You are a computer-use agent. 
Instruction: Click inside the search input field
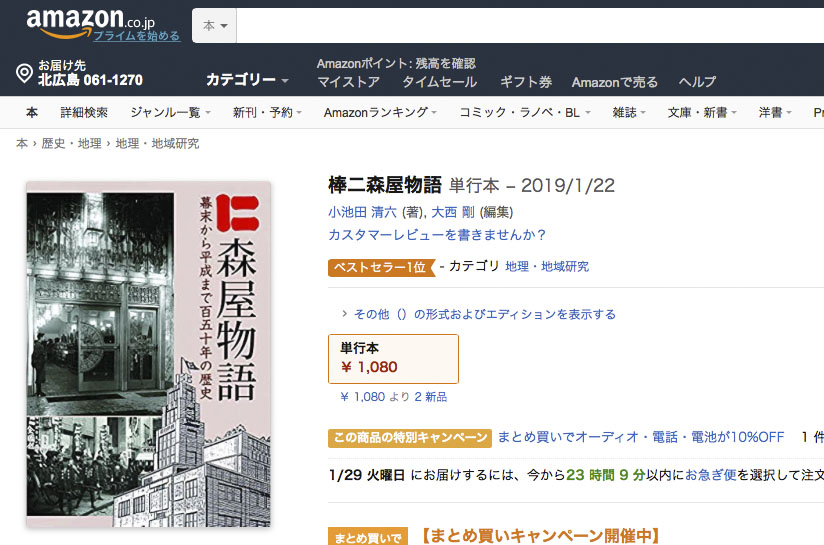click(x=530, y=25)
